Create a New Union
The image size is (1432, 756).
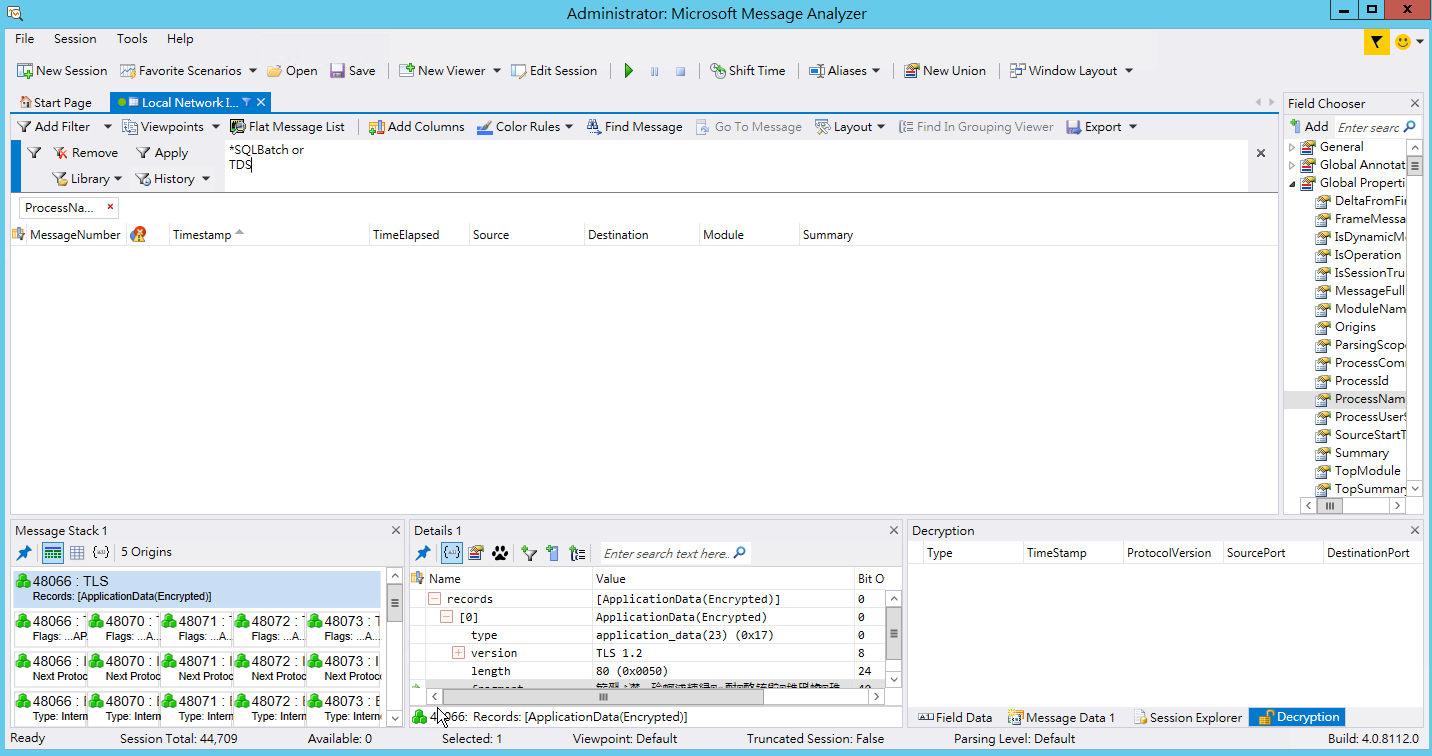[944, 70]
